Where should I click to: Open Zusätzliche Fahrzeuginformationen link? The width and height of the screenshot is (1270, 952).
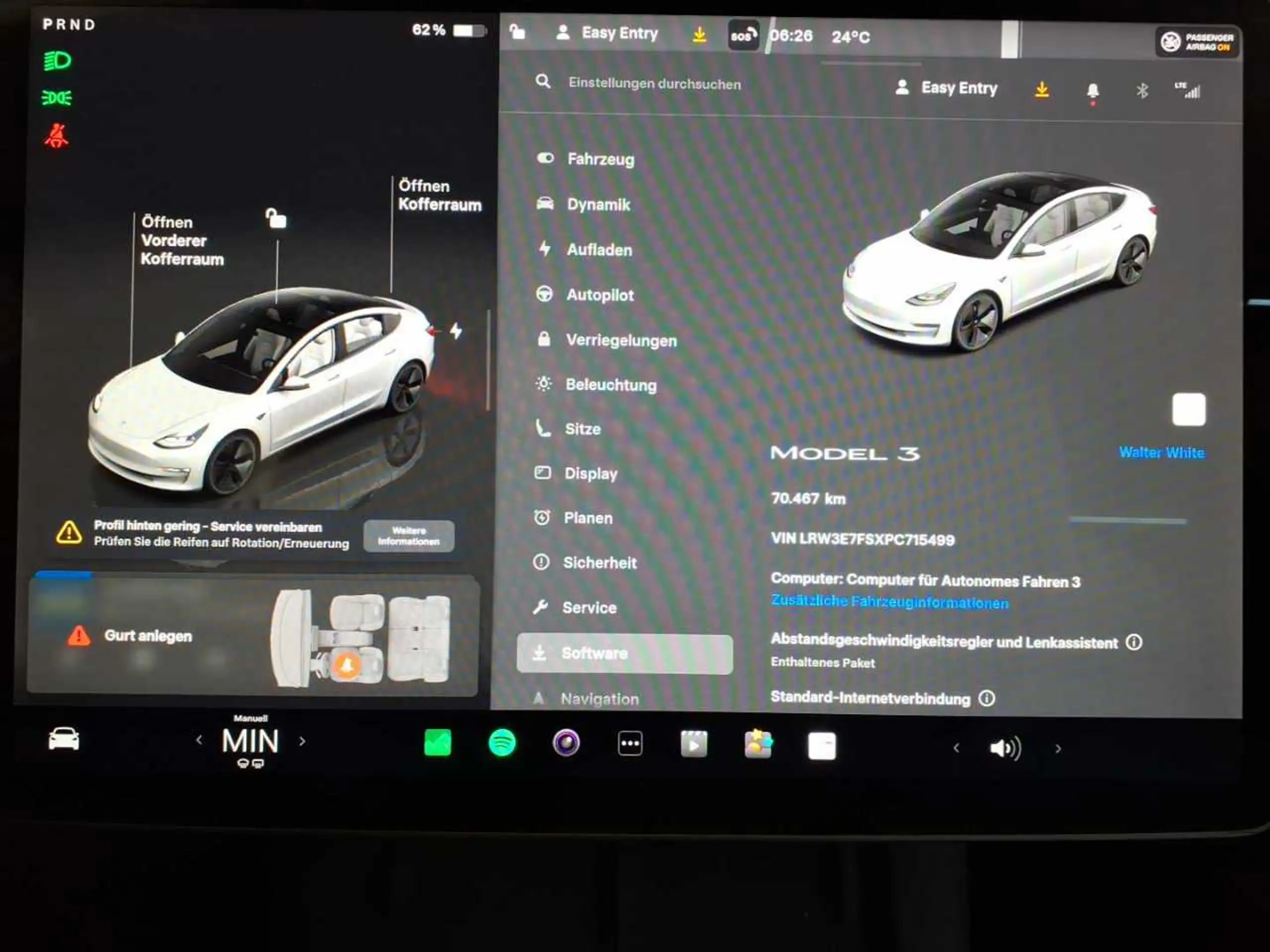coord(889,601)
